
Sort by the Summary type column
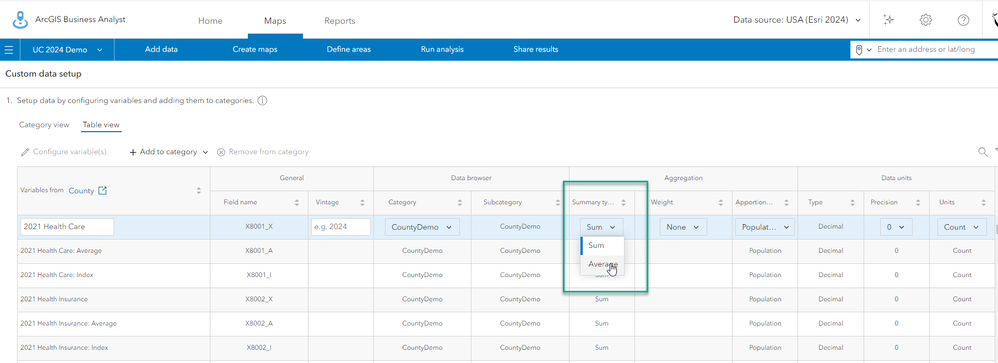624,203
